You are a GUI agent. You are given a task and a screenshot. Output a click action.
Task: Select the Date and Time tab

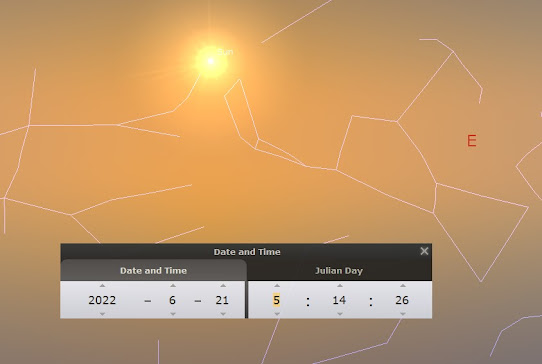[153, 271]
